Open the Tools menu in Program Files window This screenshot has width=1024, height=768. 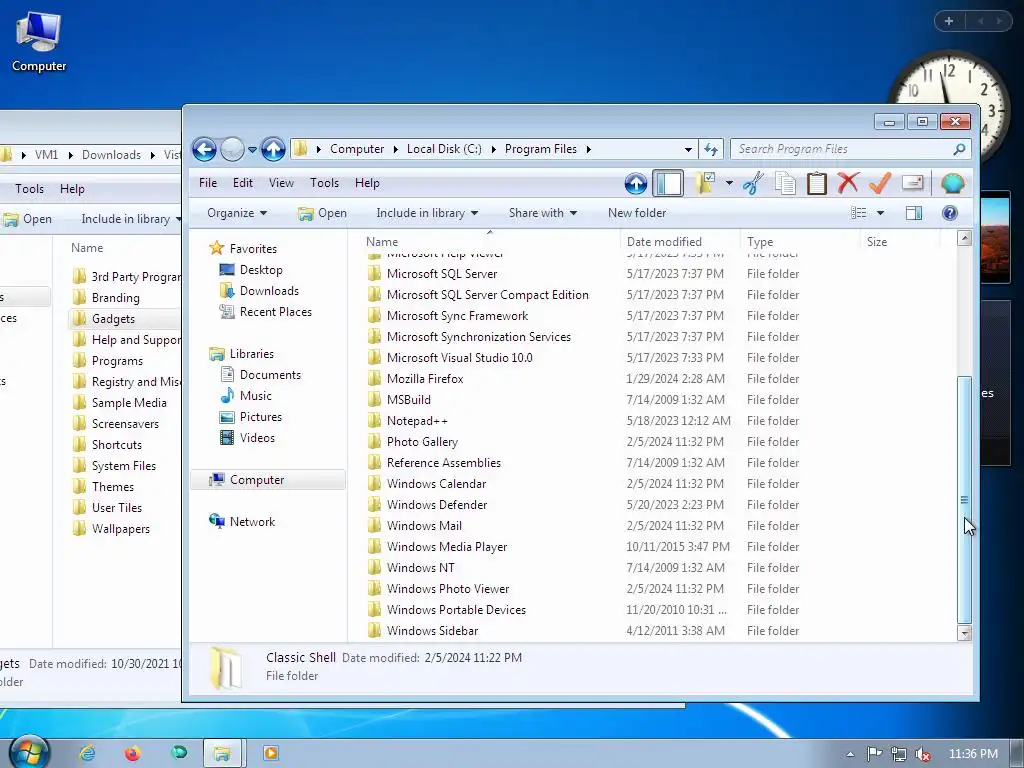(324, 183)
